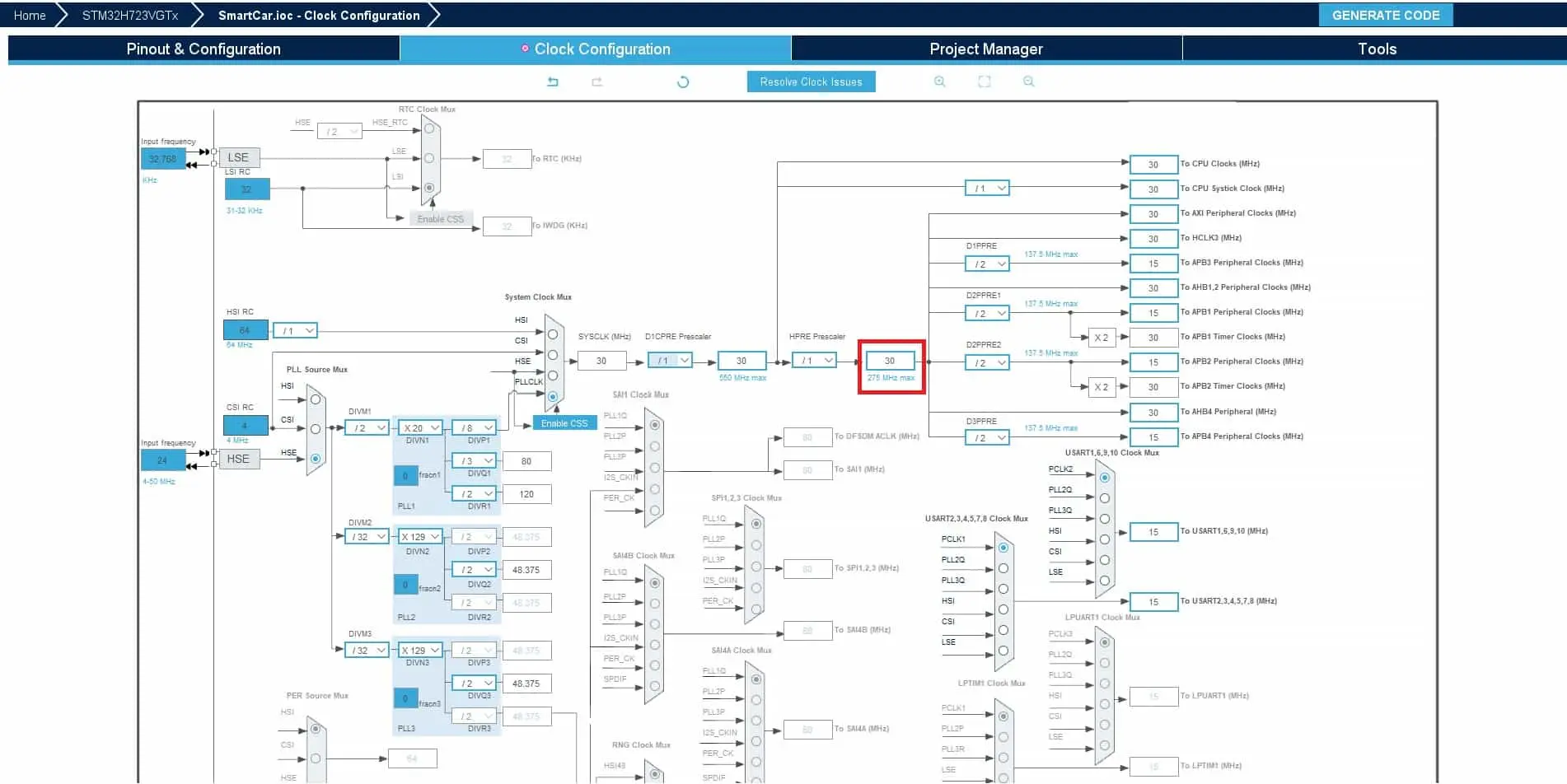Viewport: 1567px width, 784px height.
Task: Click the redo arrow icon in the toolbar
Action: (597, 82)
